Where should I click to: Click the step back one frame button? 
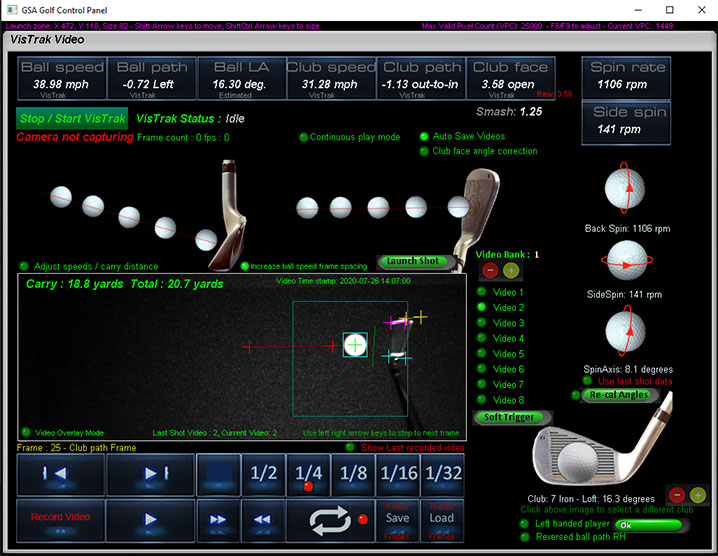[60, 474]
